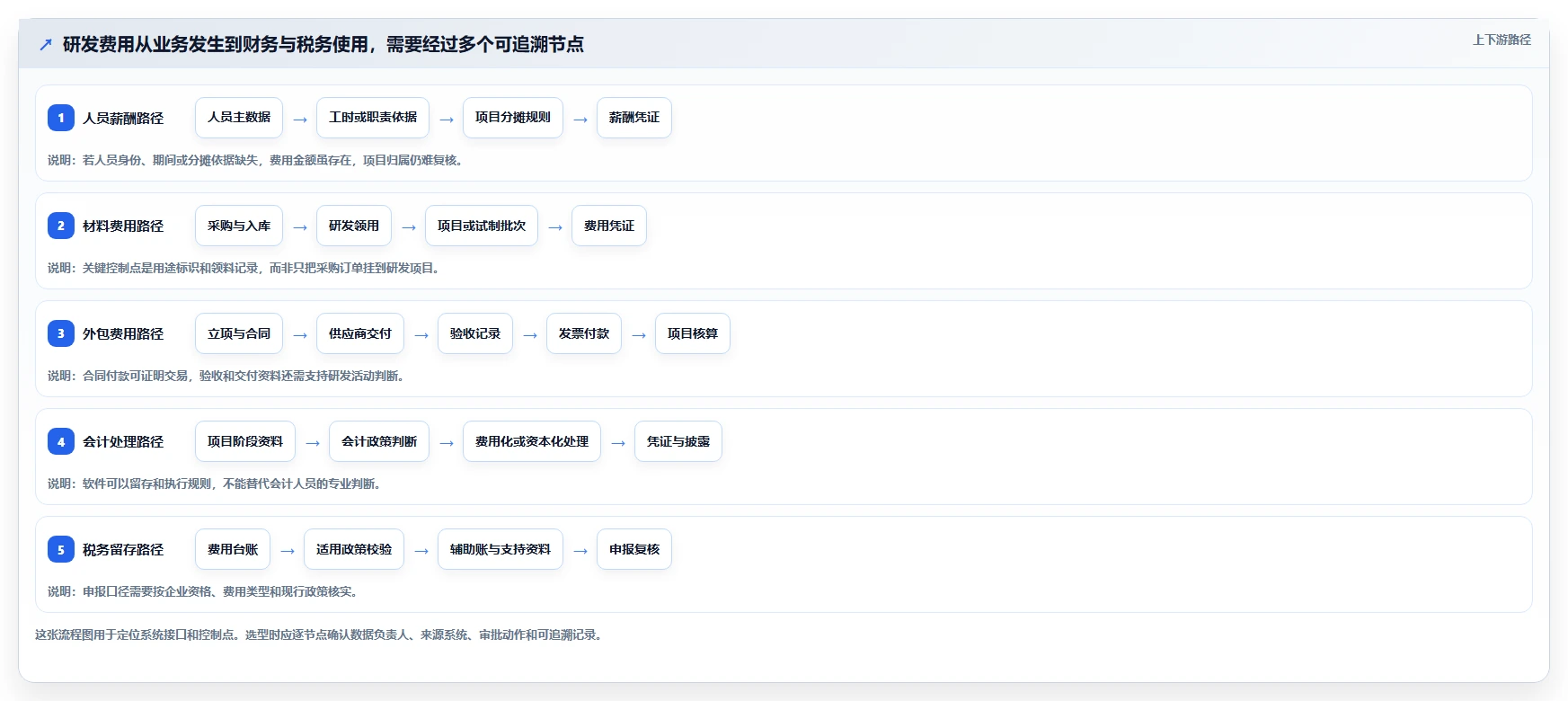This screenshot has width=1568, height=701.
Task: Select the number 2 badge for 材料费用路径
Action: tap(61, 226)
